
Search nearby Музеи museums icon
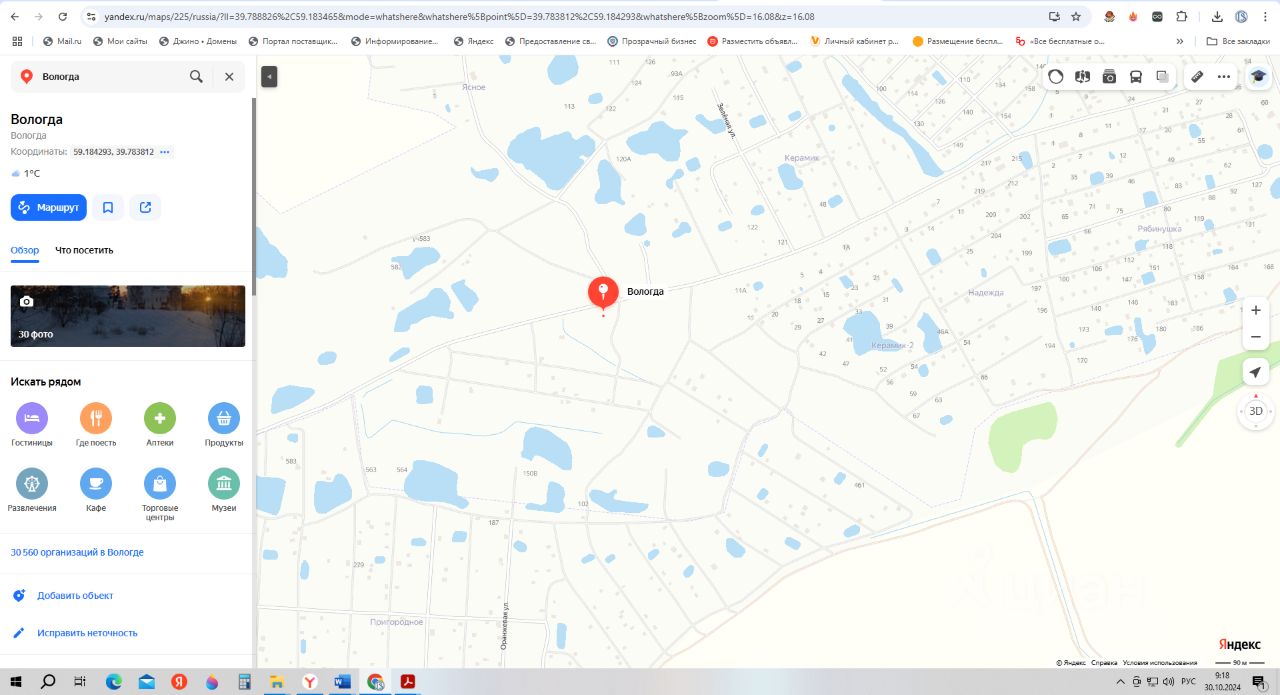pos(224,483)
